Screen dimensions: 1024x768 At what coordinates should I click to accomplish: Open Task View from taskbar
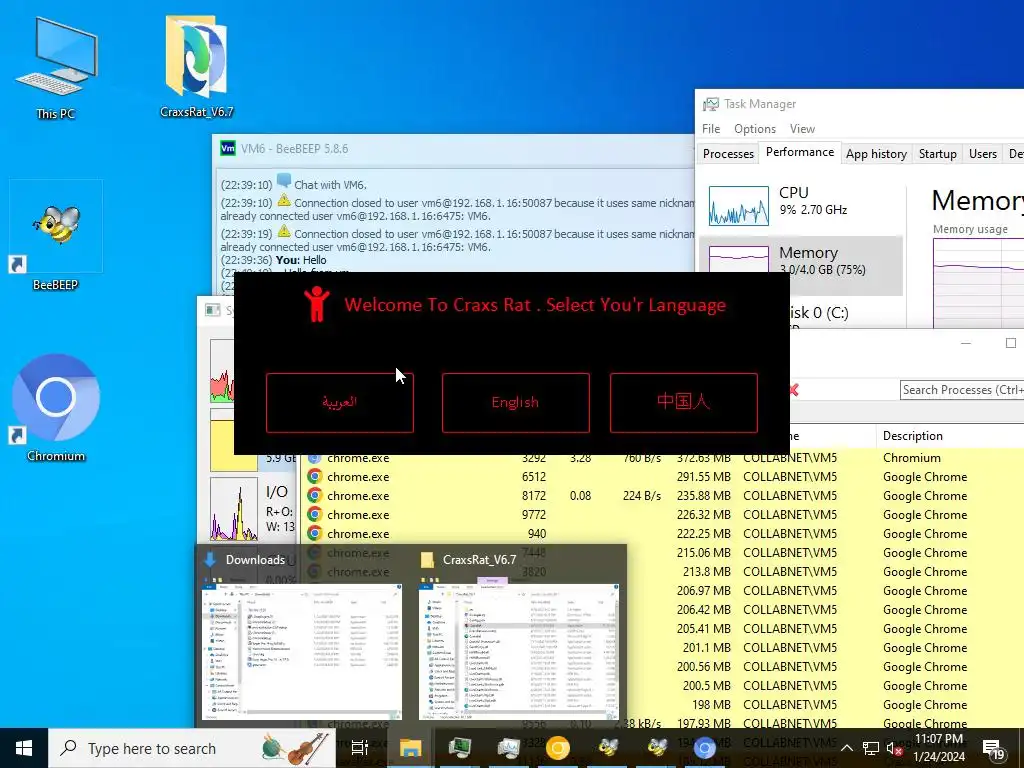point(360,748)
